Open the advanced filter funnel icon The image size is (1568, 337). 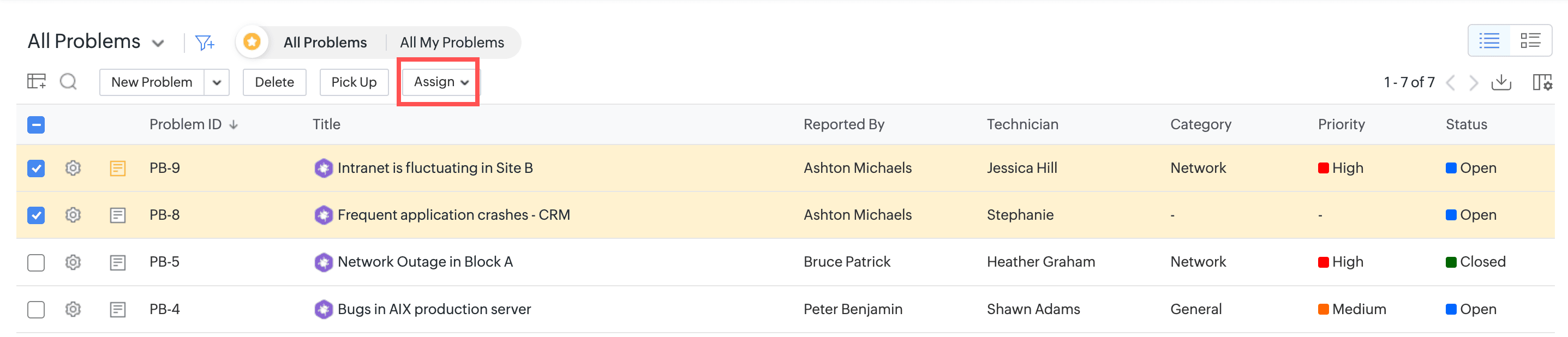[x=204, y=43]
